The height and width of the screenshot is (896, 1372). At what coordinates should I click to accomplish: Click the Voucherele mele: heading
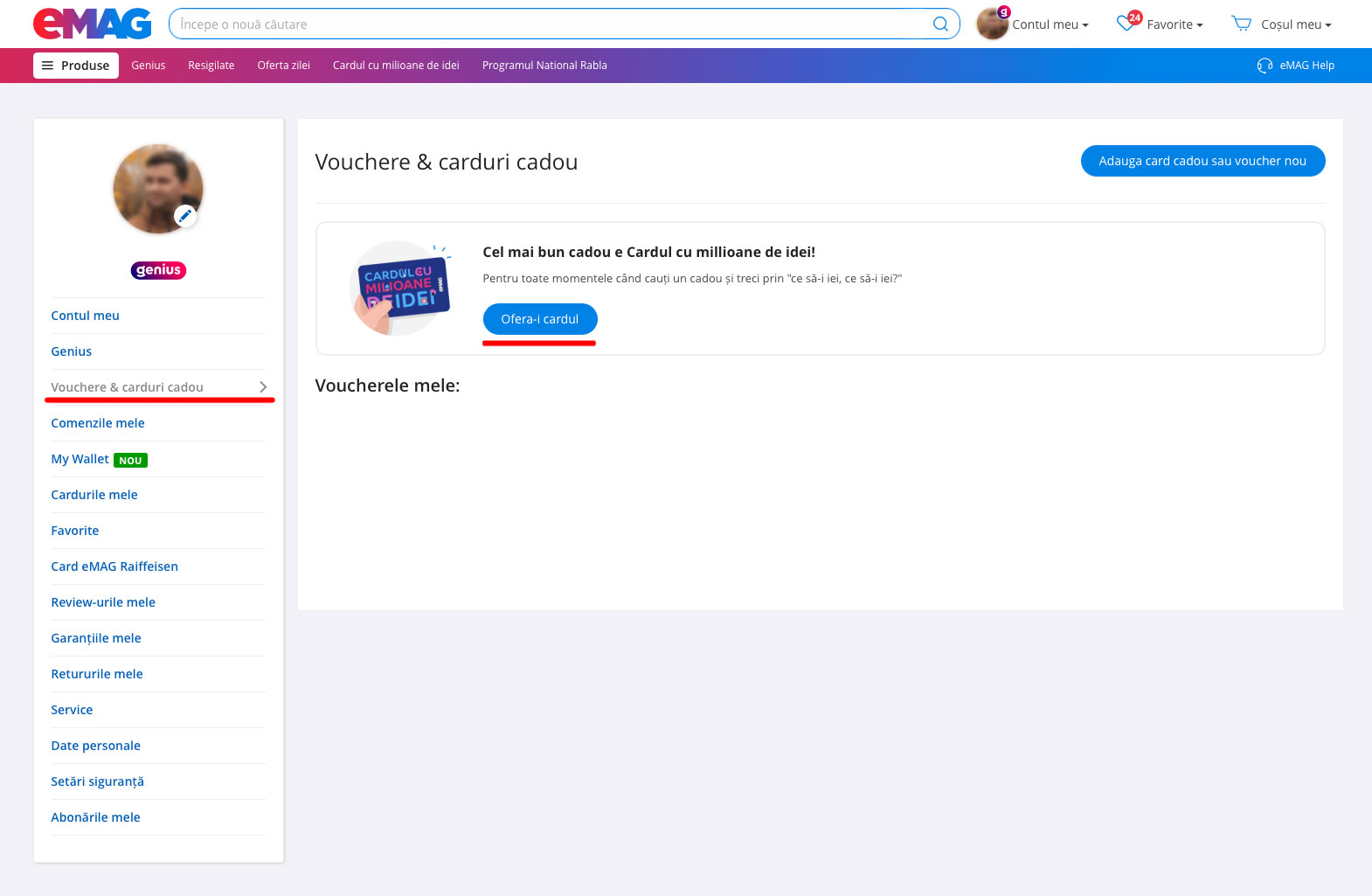387,385
